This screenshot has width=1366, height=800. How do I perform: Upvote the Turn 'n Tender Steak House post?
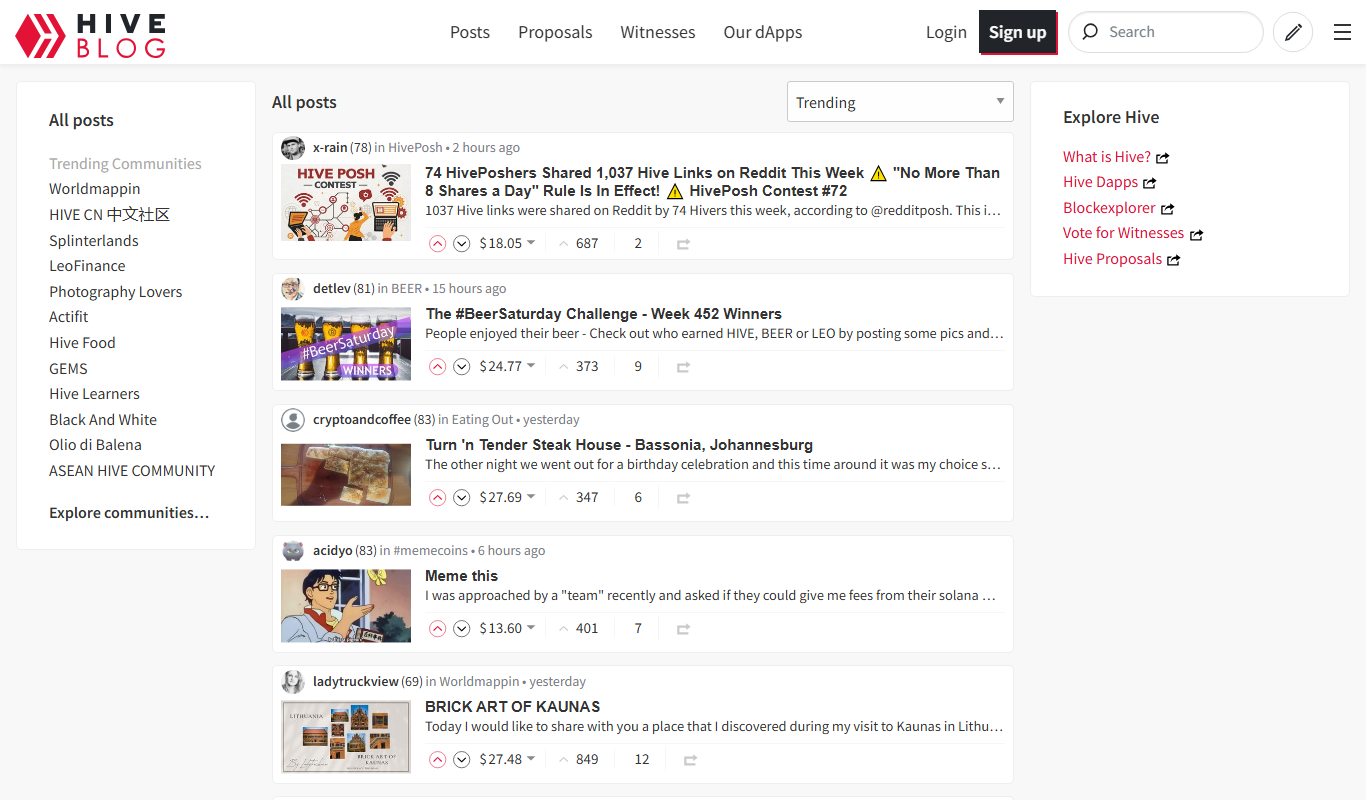[437, 497]
